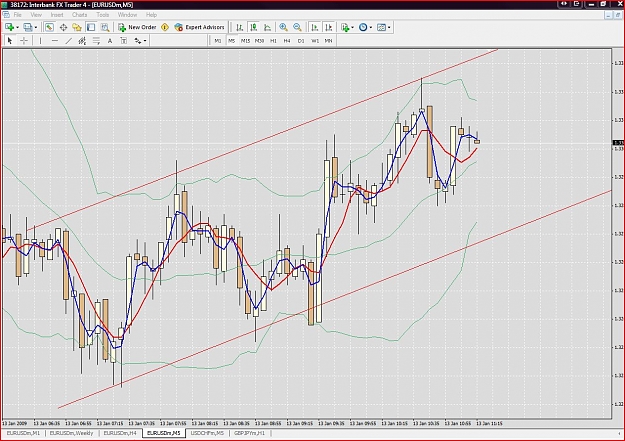Select the Crosshair tool

pos(24,41)
